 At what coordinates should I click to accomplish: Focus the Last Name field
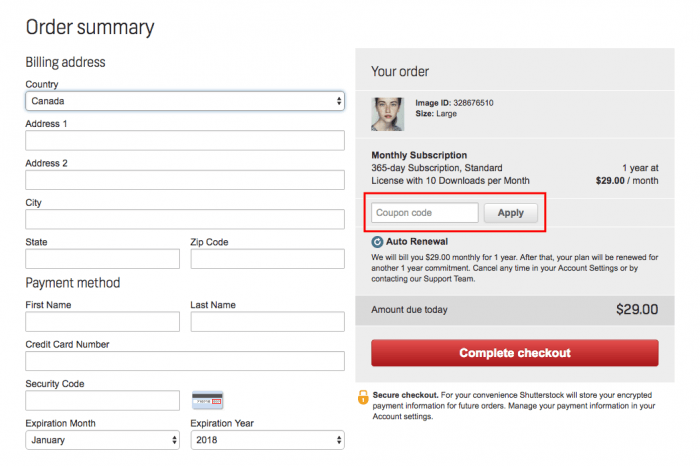pos(267,322)
